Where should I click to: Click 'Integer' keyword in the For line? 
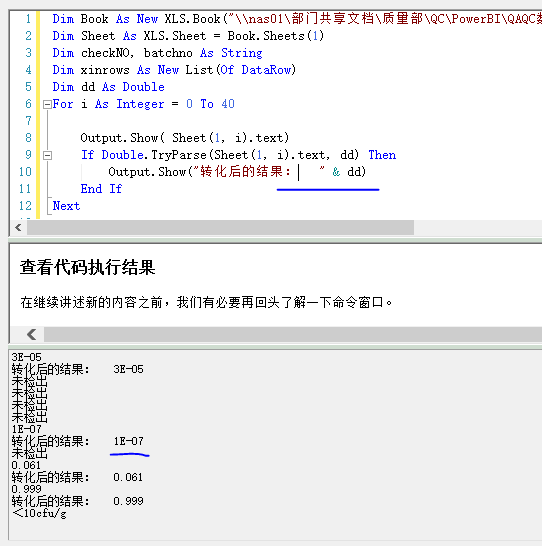point(140,104)
